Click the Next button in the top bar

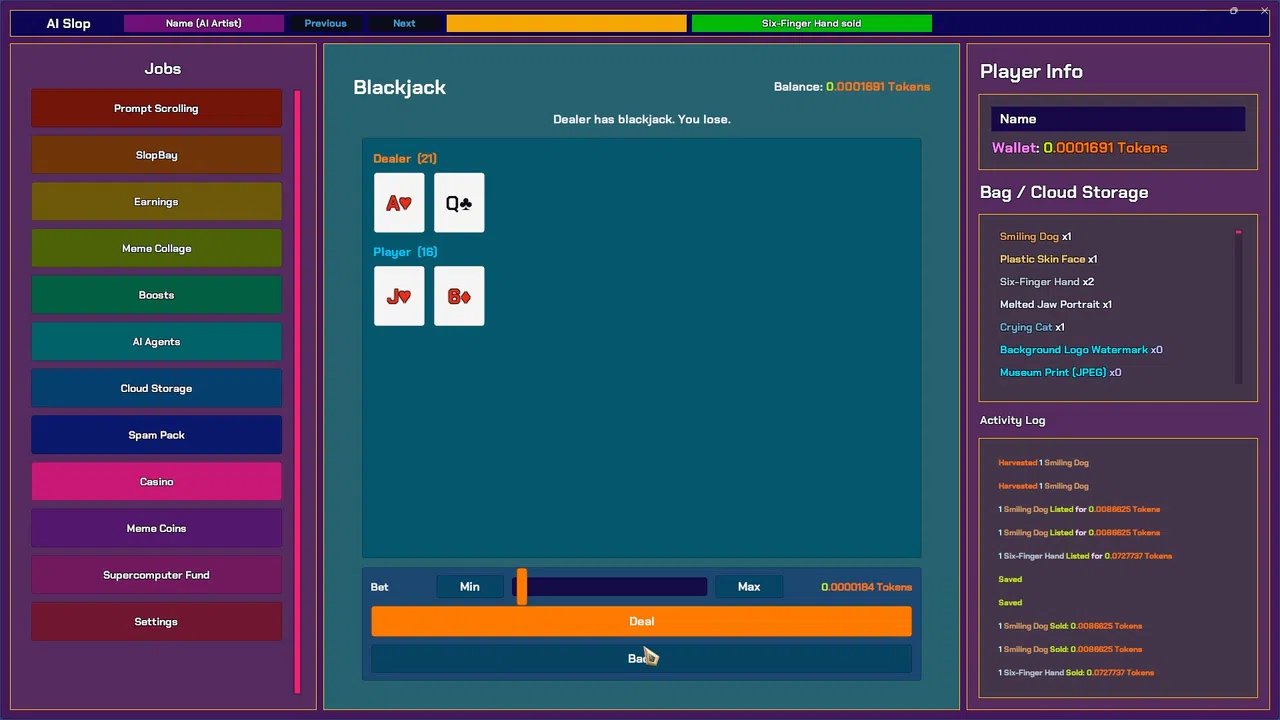coord(404,23)
